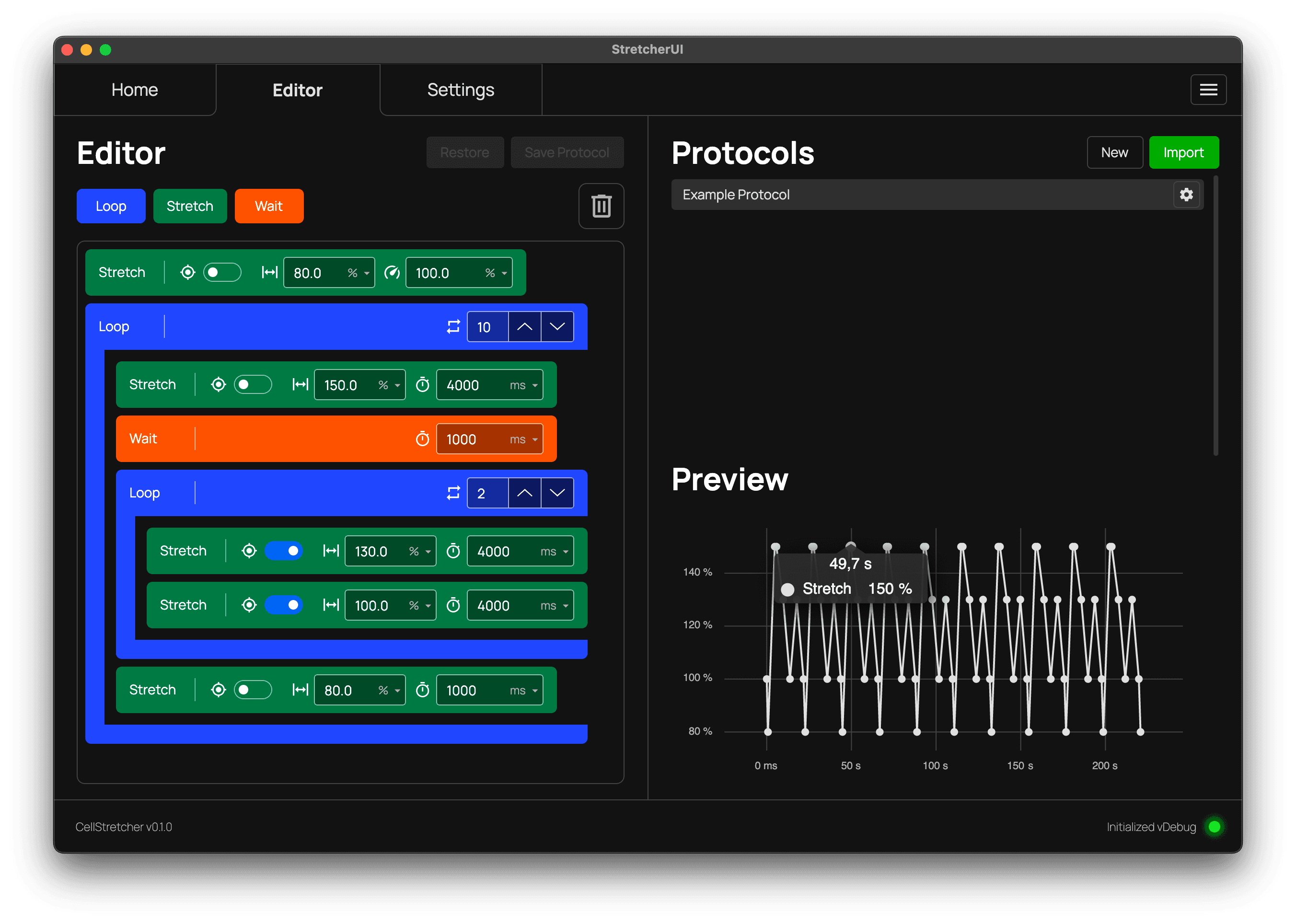
Task: Click timer icon in 150.0% Stretch row
Action: 422,385
